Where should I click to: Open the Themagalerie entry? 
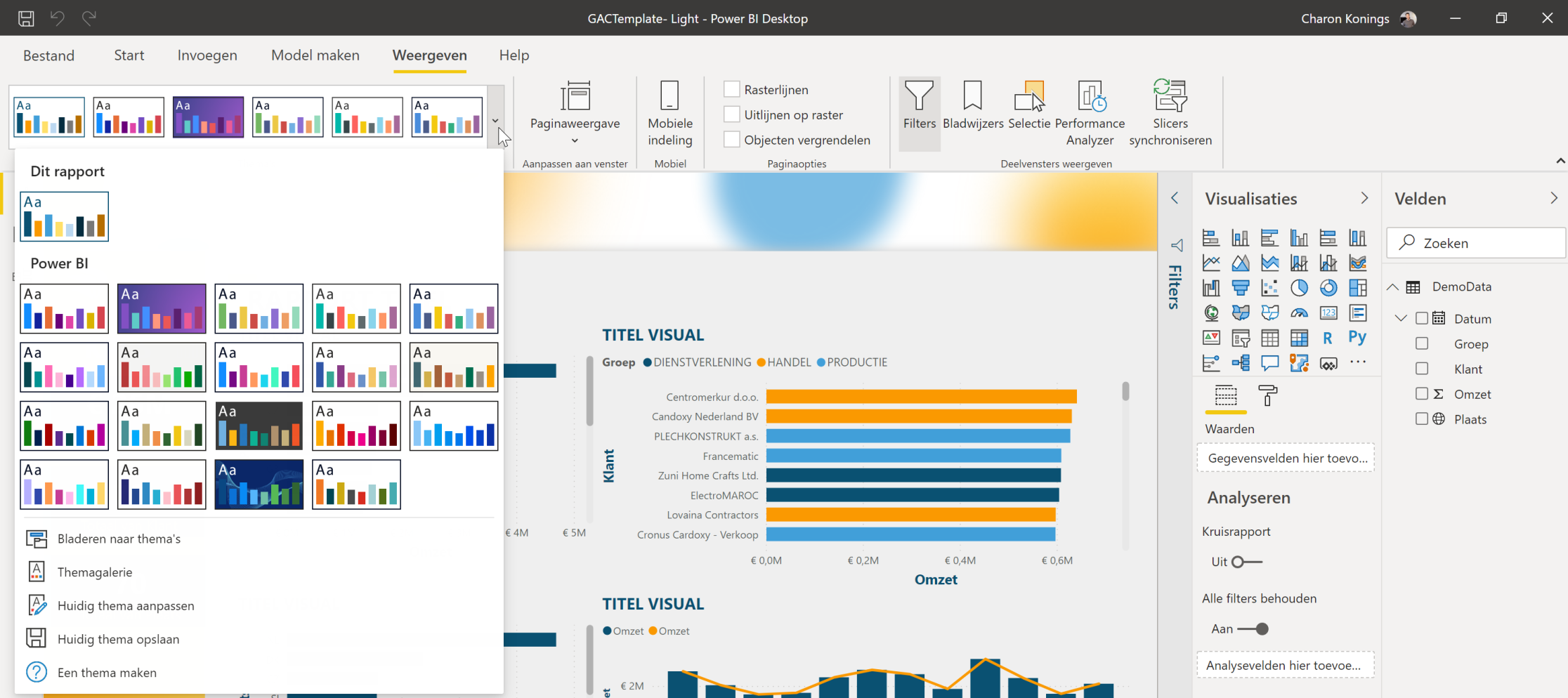pos(95,572)
